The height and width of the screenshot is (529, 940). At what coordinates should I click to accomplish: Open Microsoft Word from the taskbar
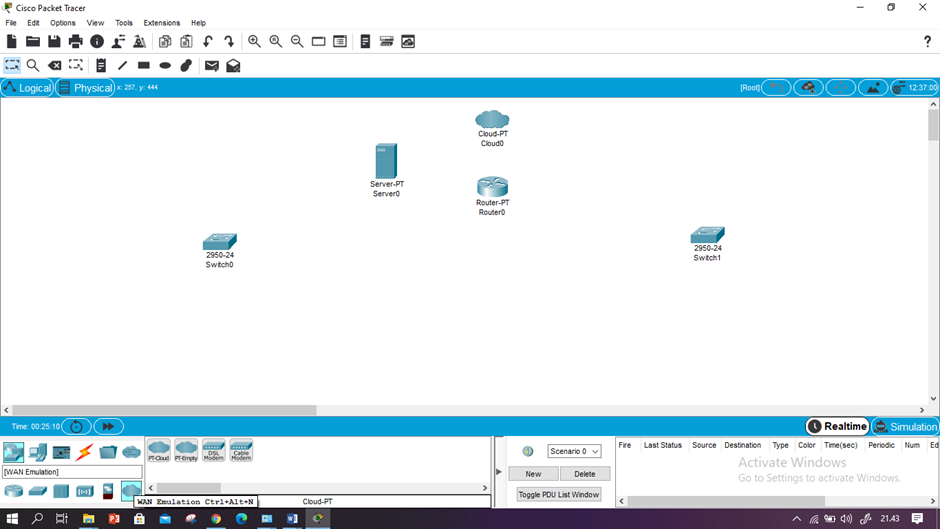[292, 518]
